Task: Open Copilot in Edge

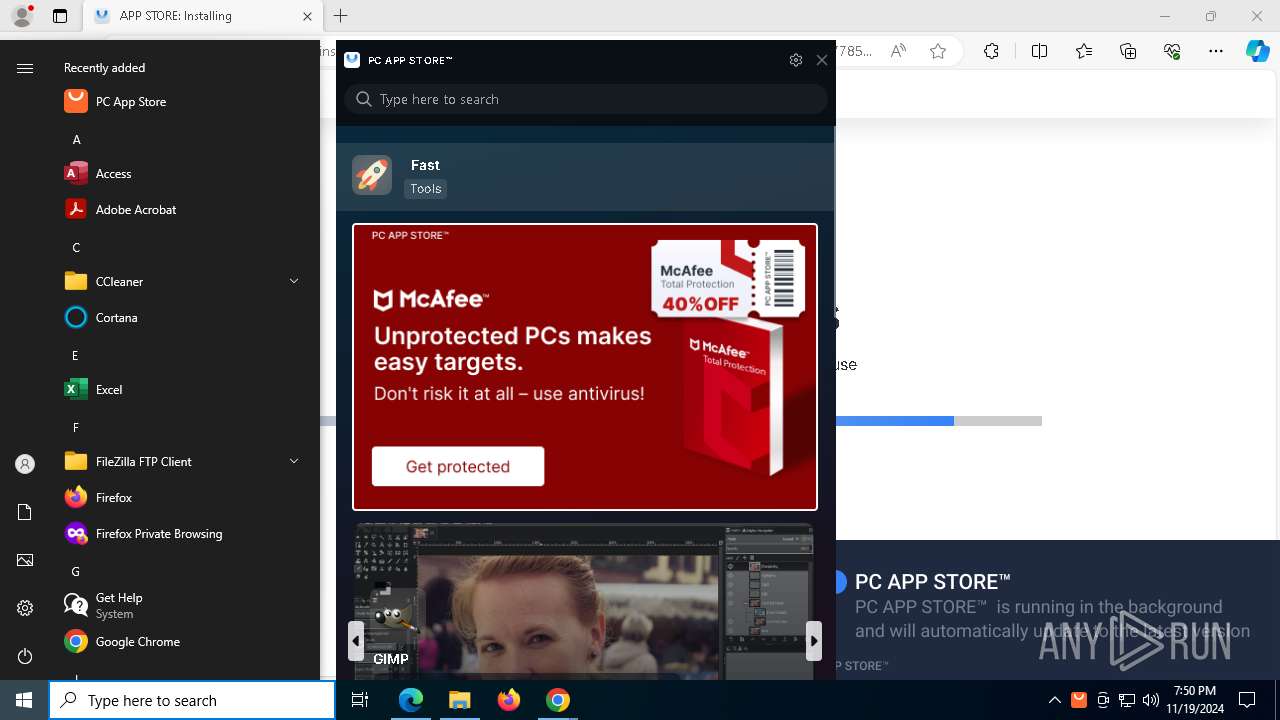Action: pos(1258,51)
